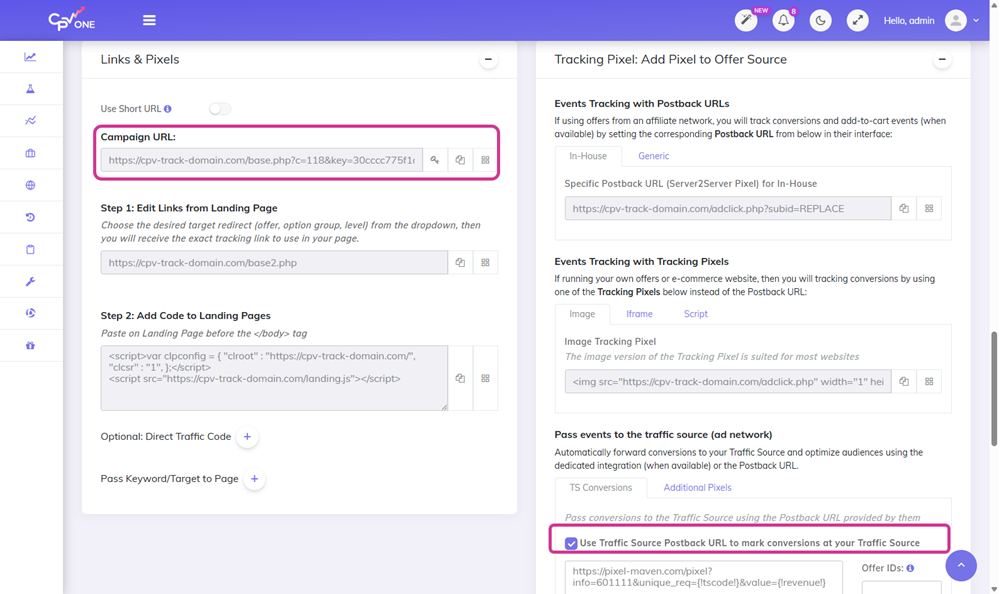The image size is (1000, 594).
Task: Copy the In-House Postback URL
Action: click(904, 209)
